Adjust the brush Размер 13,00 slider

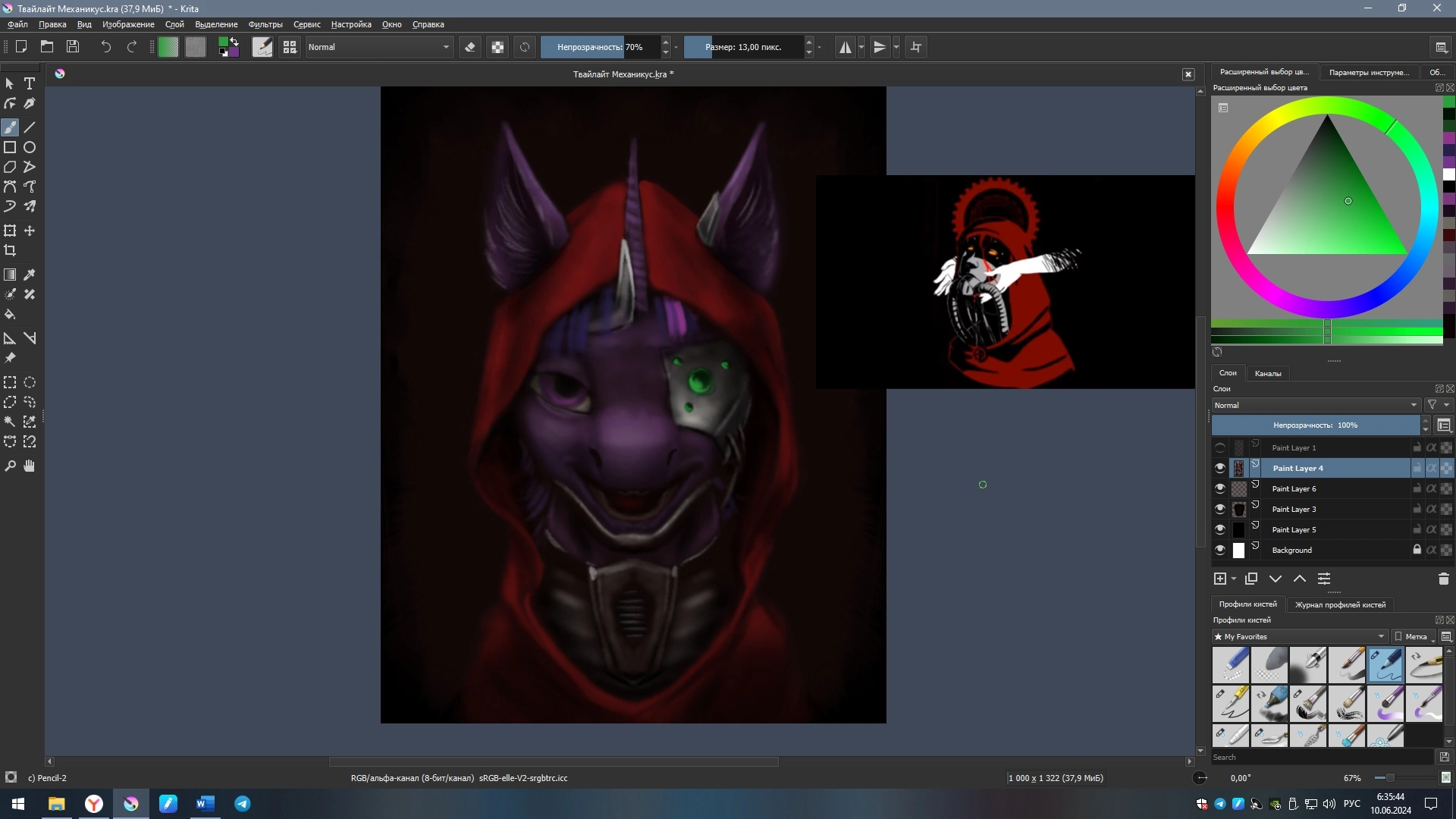743,47
